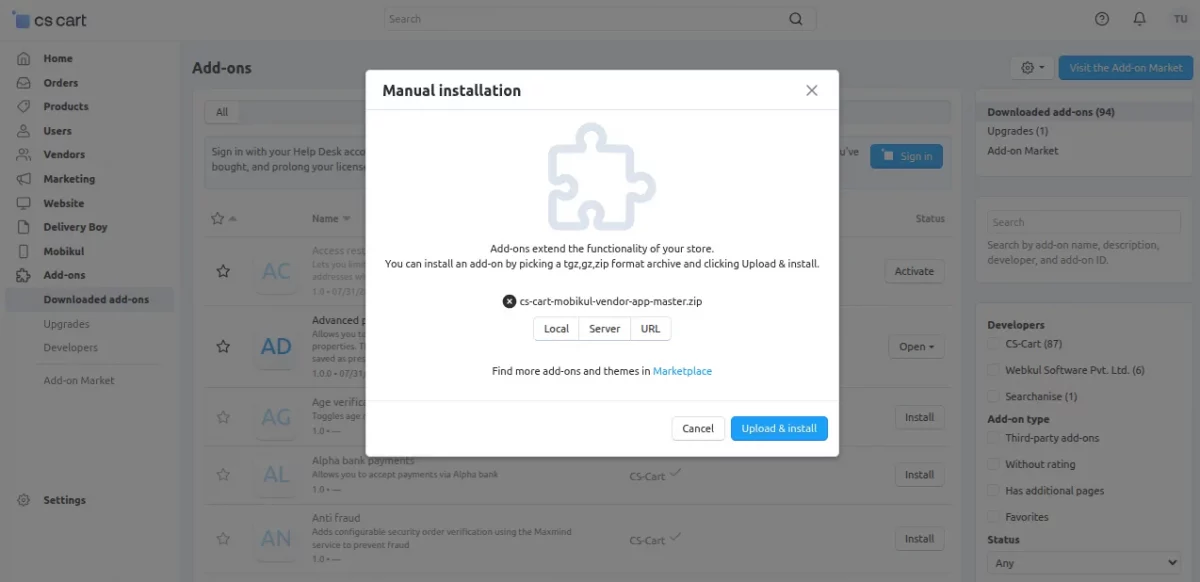Favorite the Age verification add-on star

pyautogui.click(x=223, y=418)
